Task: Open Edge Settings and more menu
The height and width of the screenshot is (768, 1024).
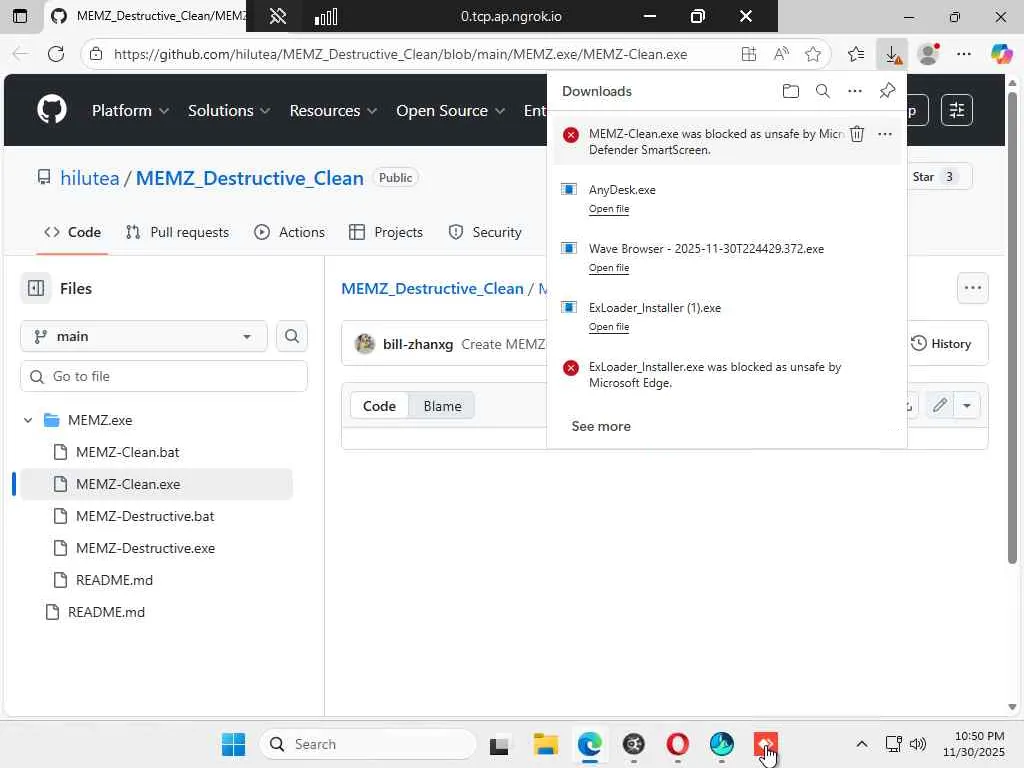Action: click(x=964, y=54)
